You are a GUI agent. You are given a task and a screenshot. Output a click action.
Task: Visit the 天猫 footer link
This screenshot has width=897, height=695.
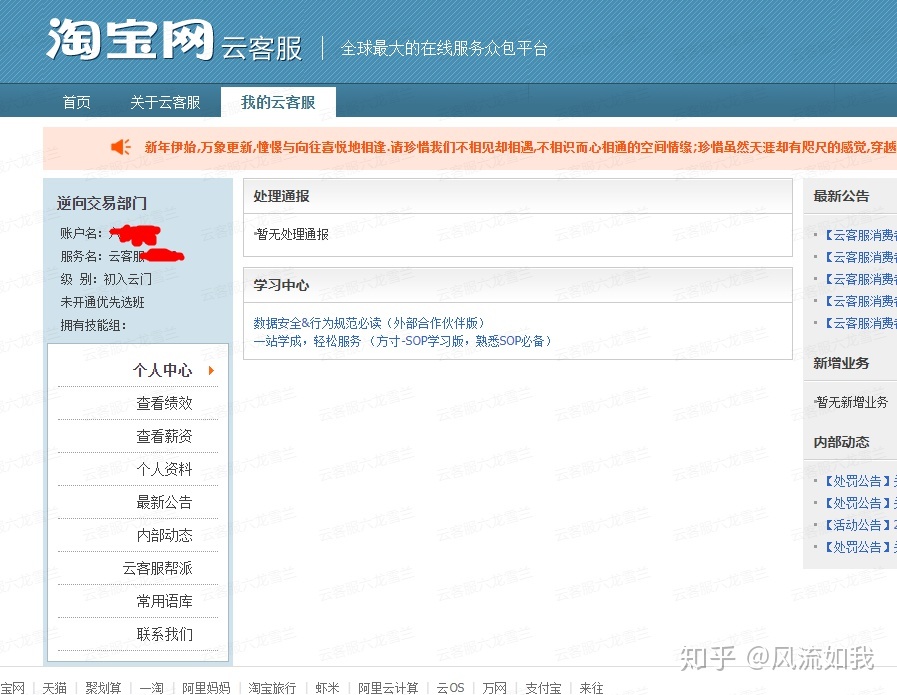(x=54, y=688)
